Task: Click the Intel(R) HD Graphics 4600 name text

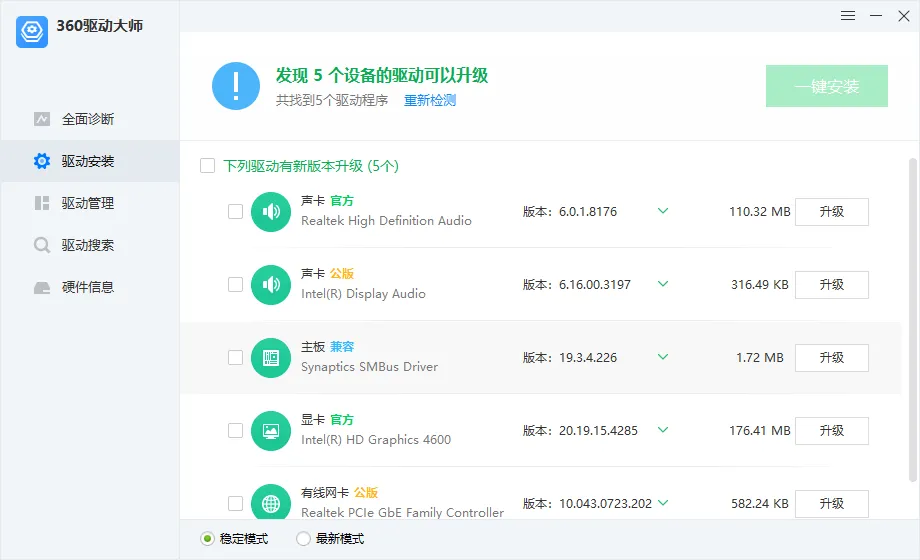Action: pyautogui.click(x=376, y=440)
